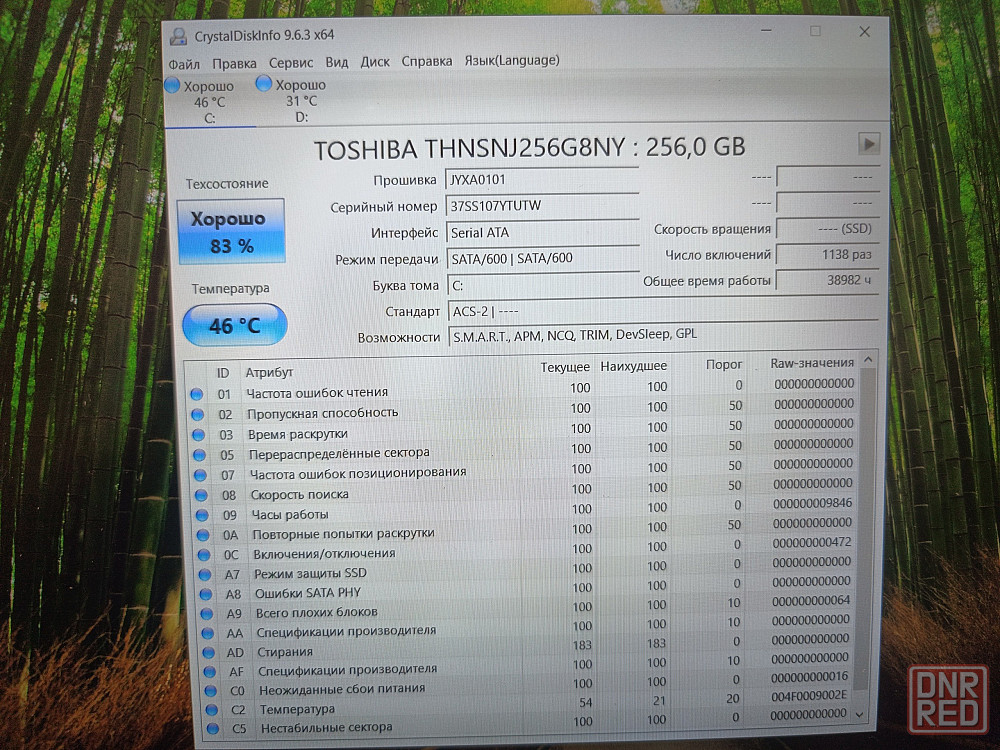
Task: Select the row Включения/отключения
Action: (x=526, y=549)
